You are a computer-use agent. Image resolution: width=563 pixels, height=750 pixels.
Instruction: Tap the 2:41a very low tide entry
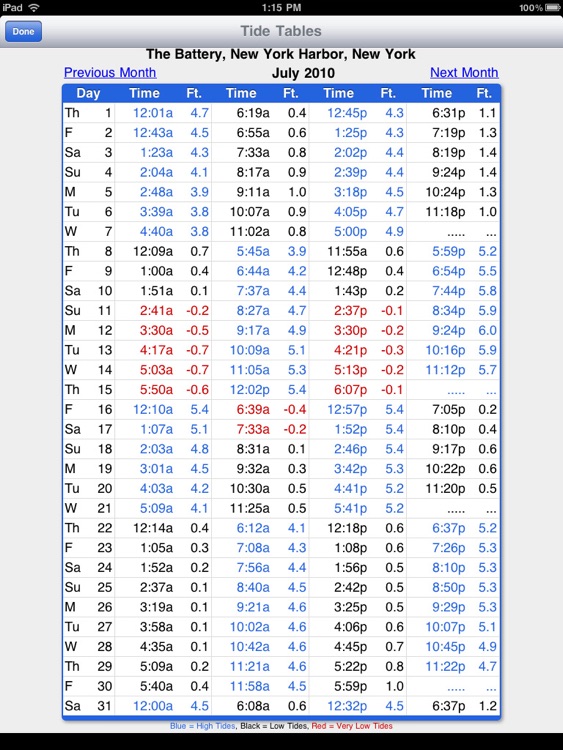[156, 310]
